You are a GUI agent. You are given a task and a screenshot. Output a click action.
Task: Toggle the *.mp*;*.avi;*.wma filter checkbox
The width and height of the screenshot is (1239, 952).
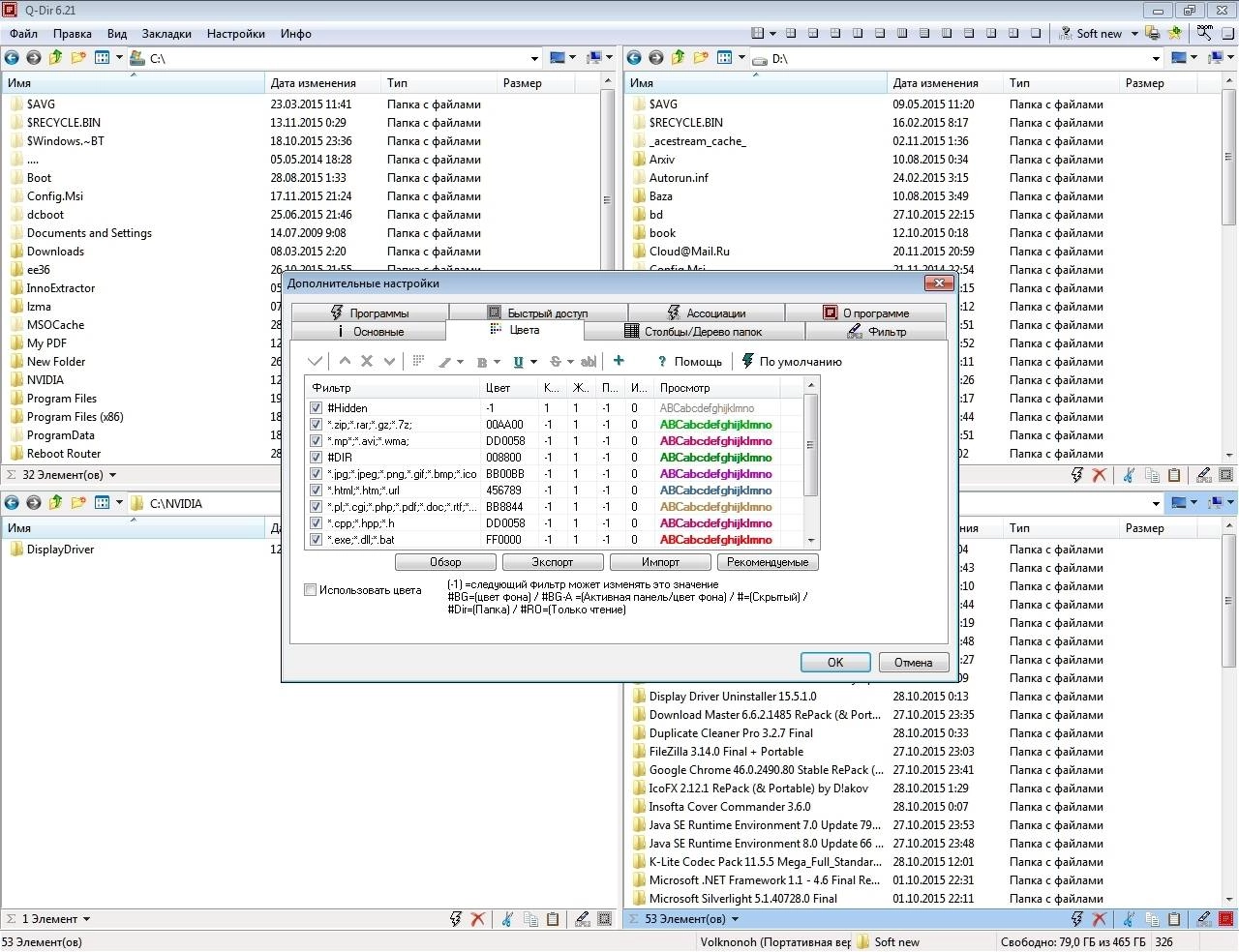click(316, 441)
